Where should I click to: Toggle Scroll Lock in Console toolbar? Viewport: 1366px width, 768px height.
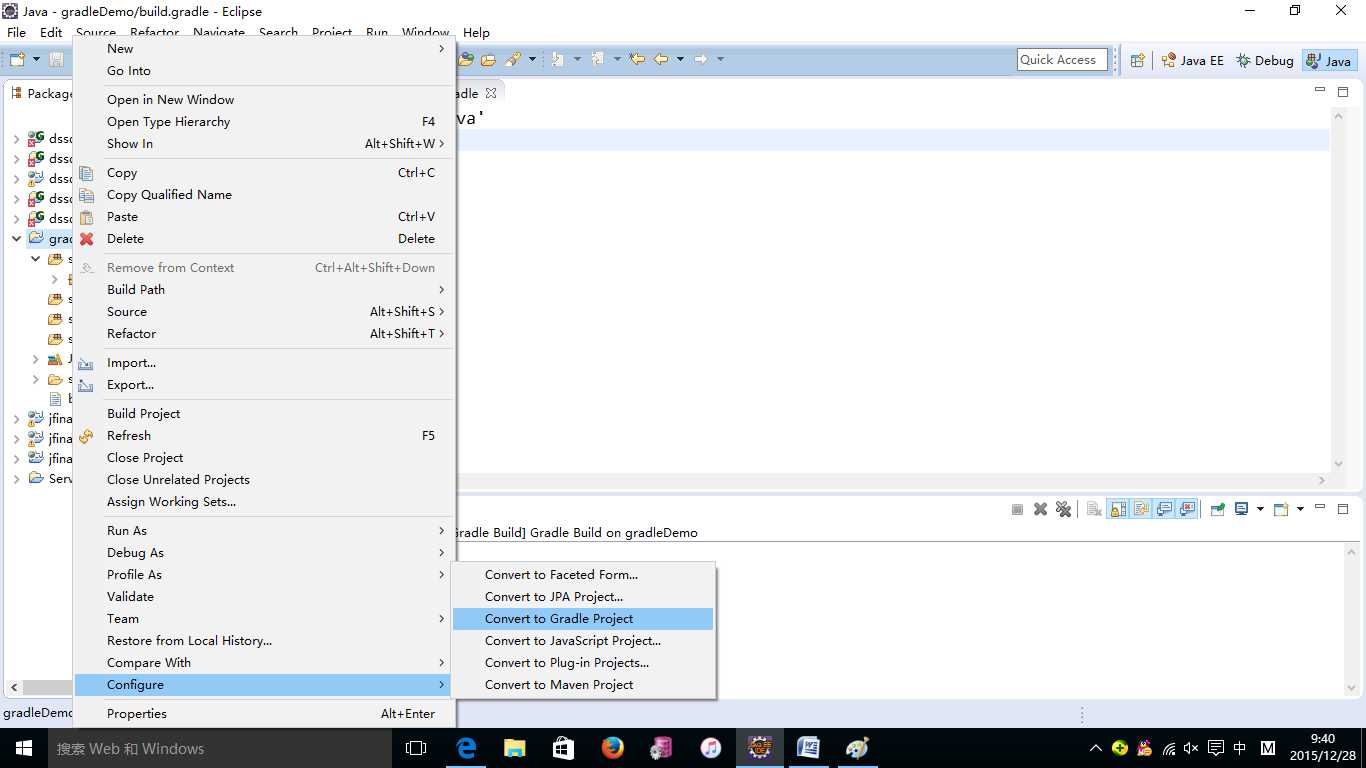point(1118,509)
